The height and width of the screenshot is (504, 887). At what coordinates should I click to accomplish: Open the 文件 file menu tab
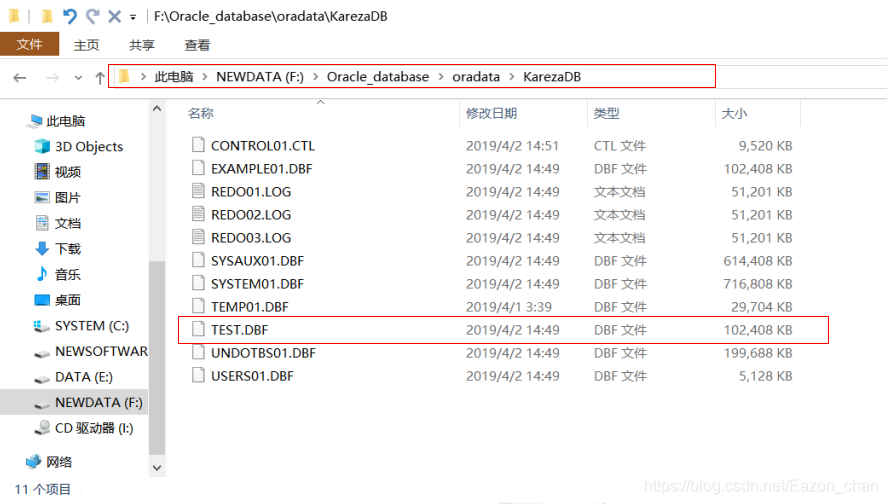click(29, 44)
